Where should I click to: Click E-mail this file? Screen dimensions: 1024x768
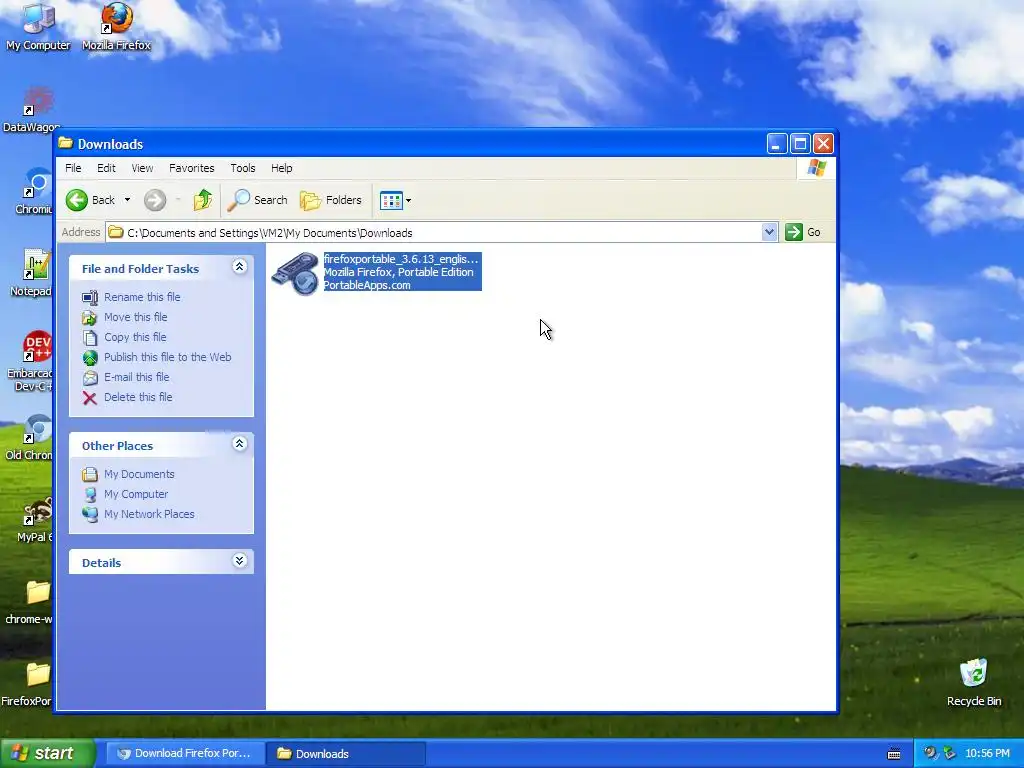[x=136, y=377]
